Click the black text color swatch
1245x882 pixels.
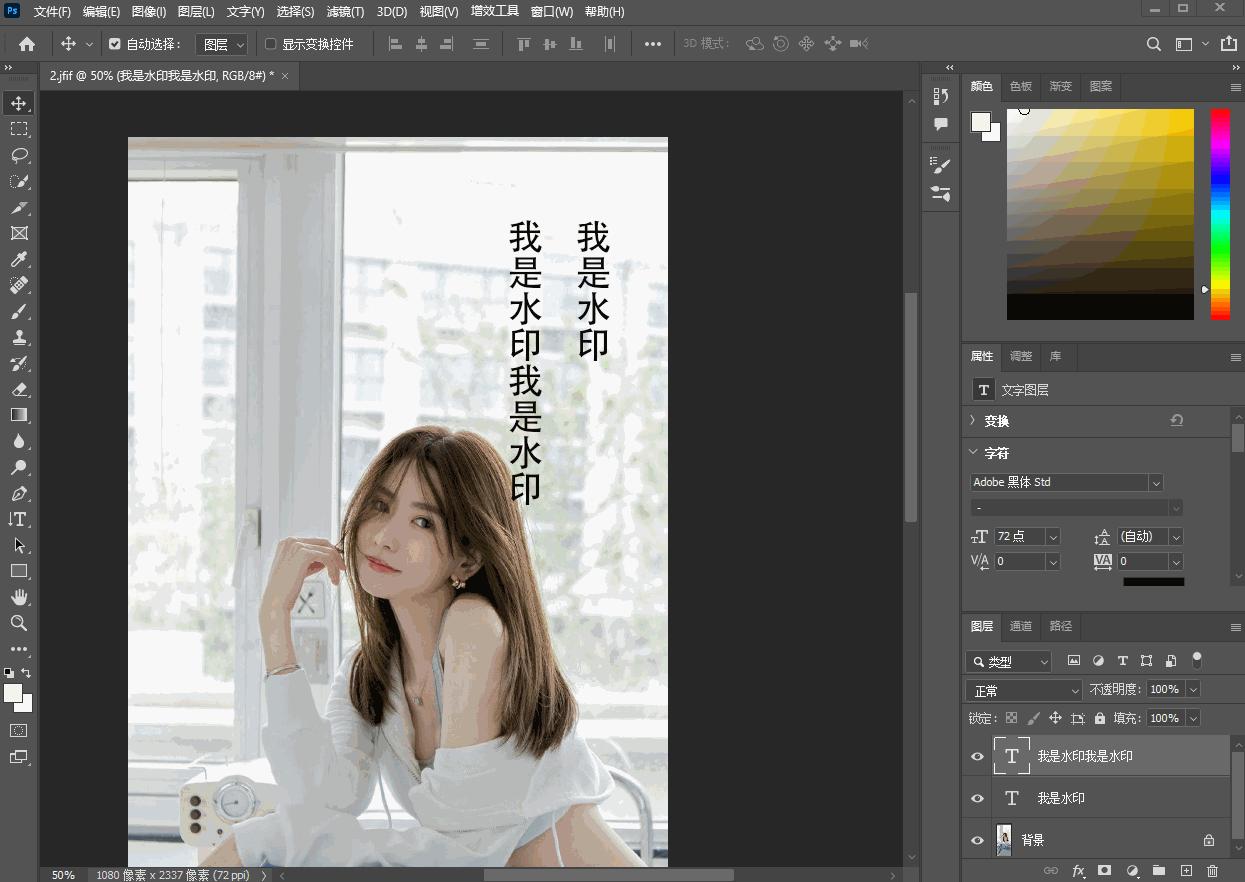[1153, 581]
